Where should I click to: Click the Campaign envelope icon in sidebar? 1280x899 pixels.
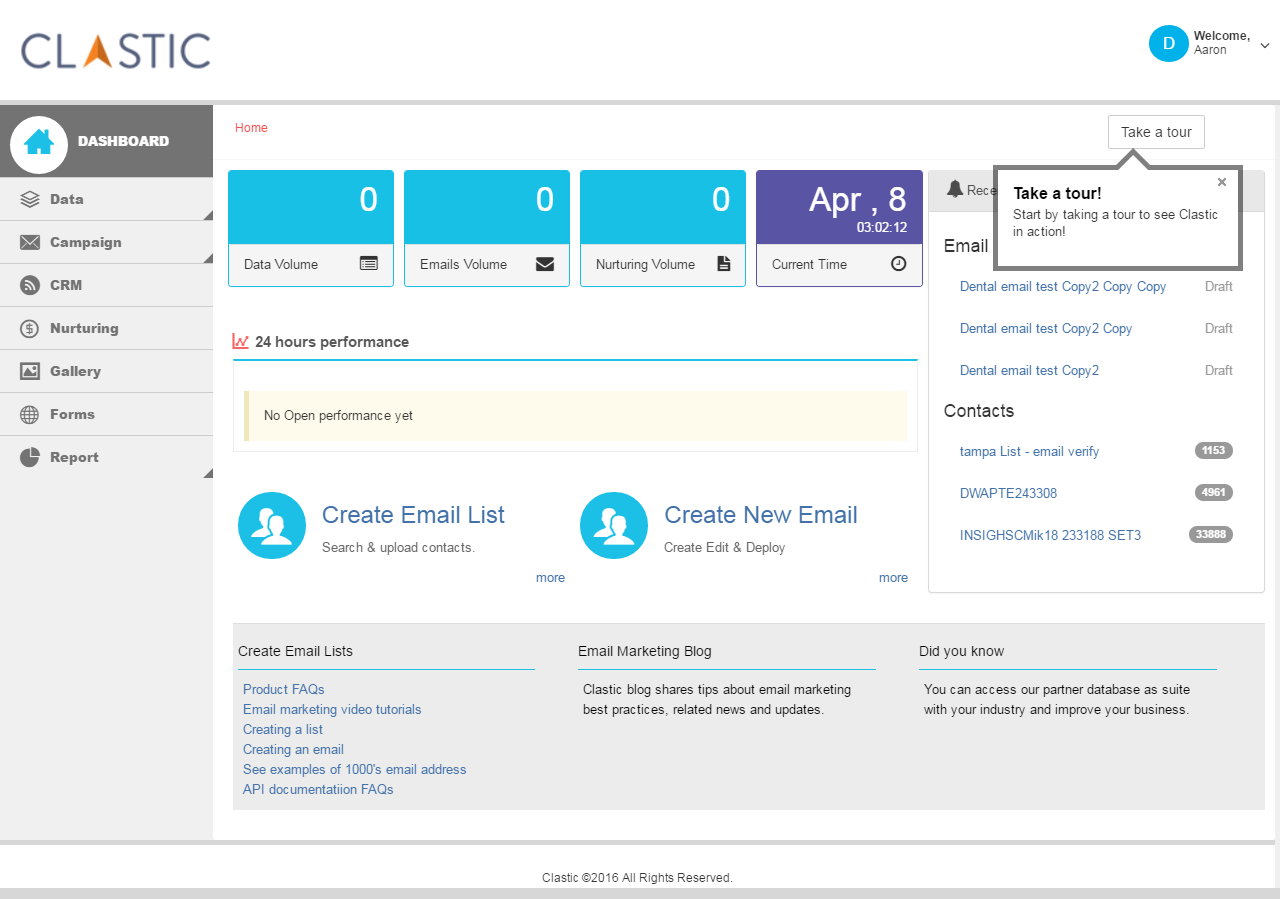(x=30, y=242)
